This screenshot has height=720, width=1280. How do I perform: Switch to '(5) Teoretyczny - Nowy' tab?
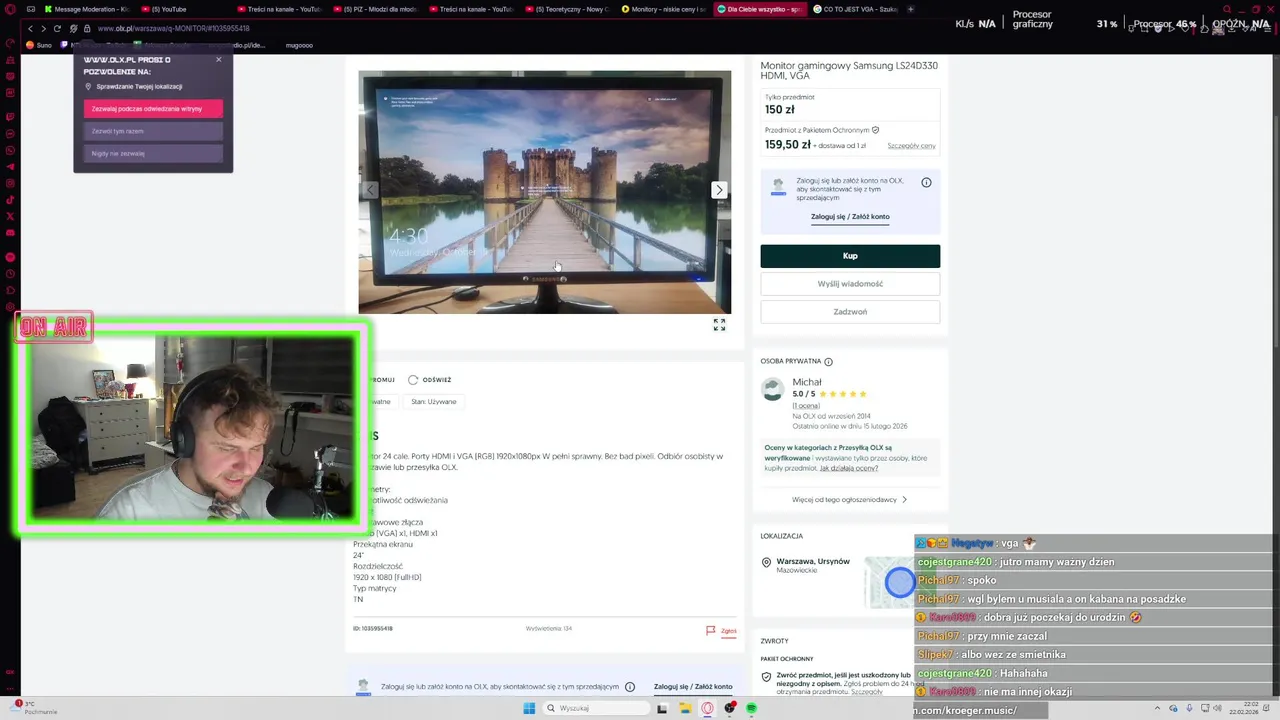coord(566,9)
